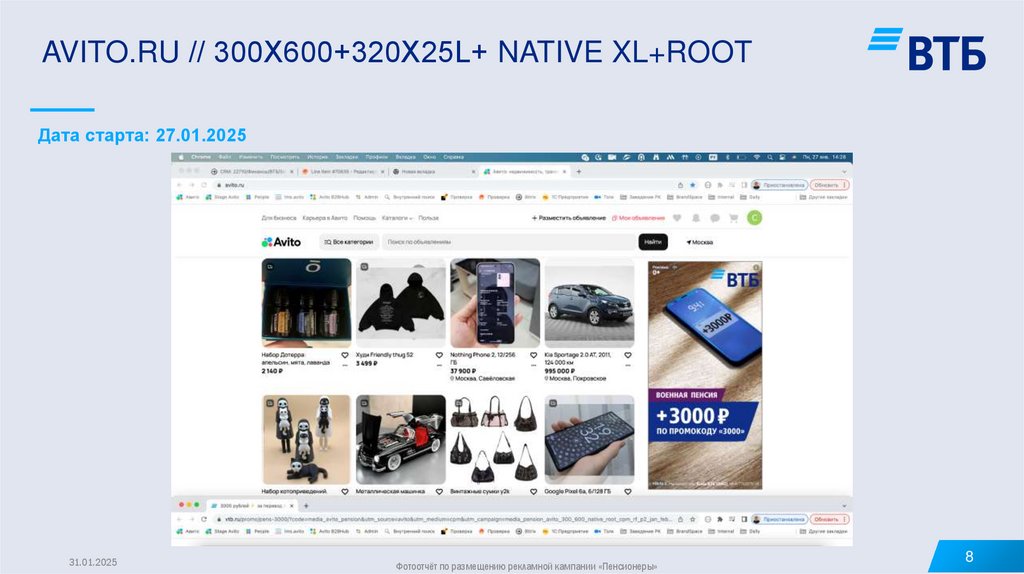The image size is (1024, 574).
Task: Open Другие закладки folder in avito.ru window
Action: [823, 197]
